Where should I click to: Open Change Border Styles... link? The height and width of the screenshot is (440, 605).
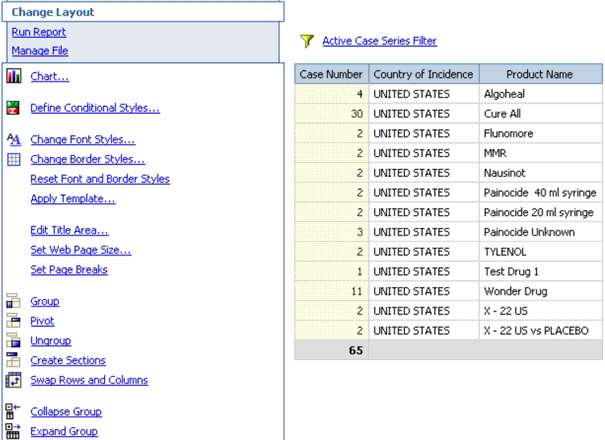click(x=88, y=159)
